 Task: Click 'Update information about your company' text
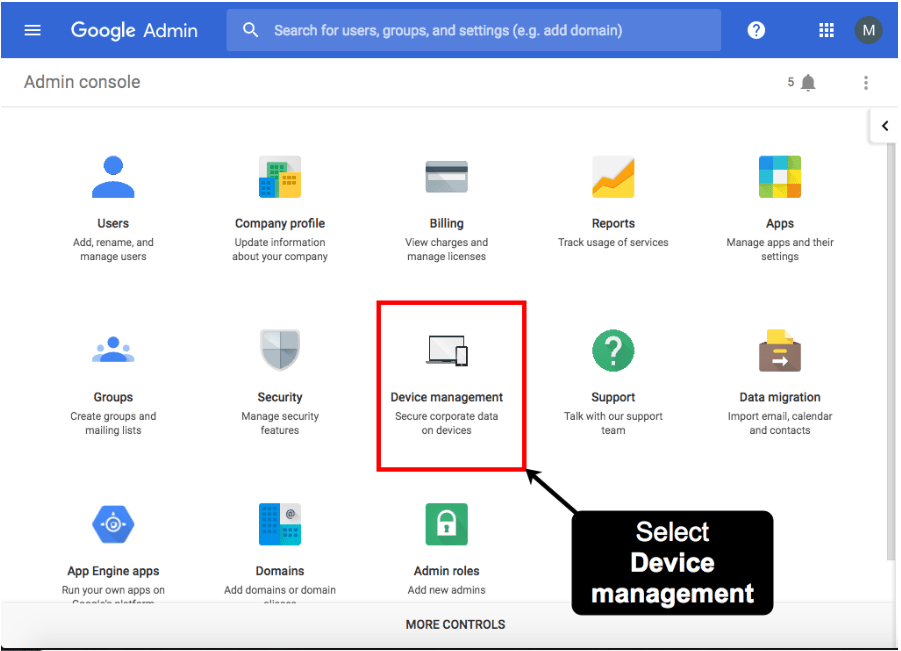(x=280, y=249)
